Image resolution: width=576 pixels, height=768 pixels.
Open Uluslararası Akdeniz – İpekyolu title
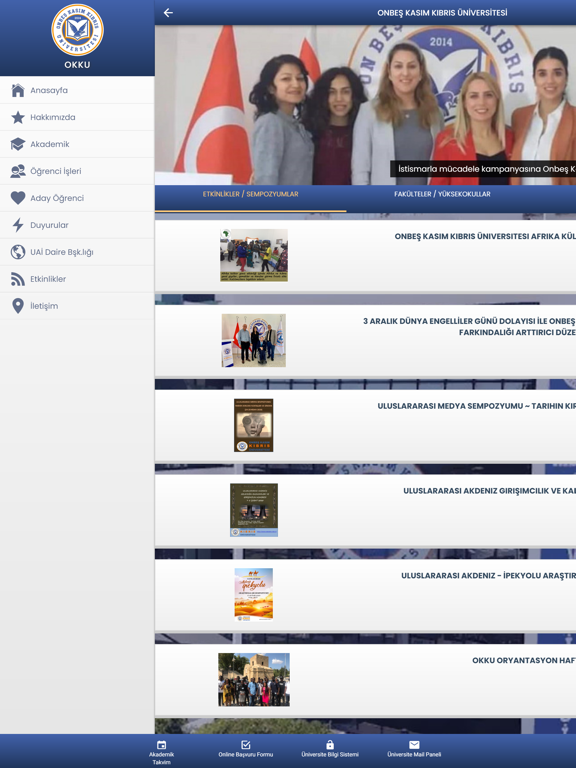[x=488, y=576]
